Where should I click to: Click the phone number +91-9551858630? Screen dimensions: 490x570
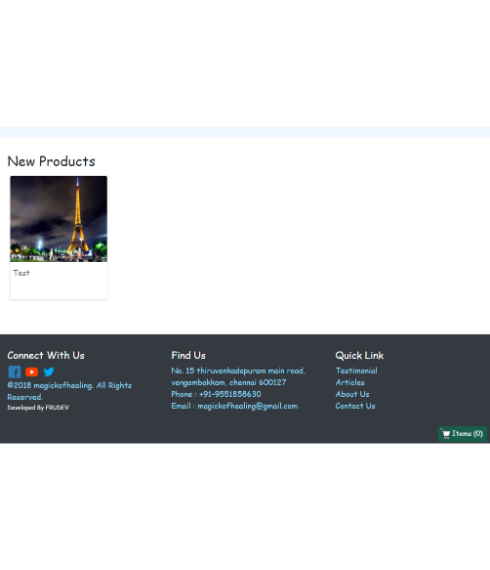click(230, 394)
